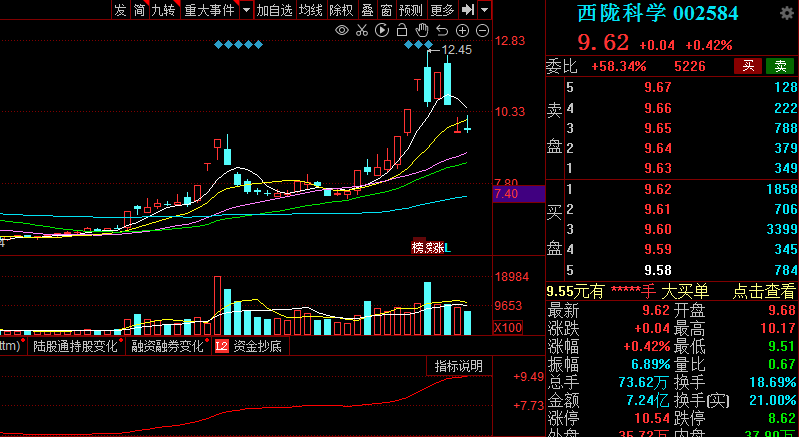Click the 发 toolbar button
Image resolution: width=799 pixels, height=437 pixels.
coord(120,10)
